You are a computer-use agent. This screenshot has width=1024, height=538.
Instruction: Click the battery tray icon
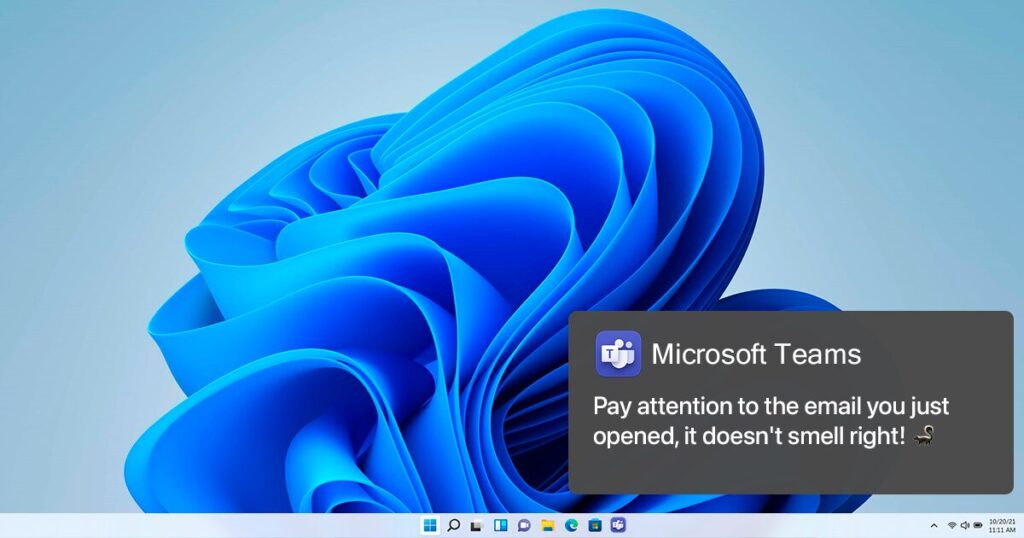point(978,526)
